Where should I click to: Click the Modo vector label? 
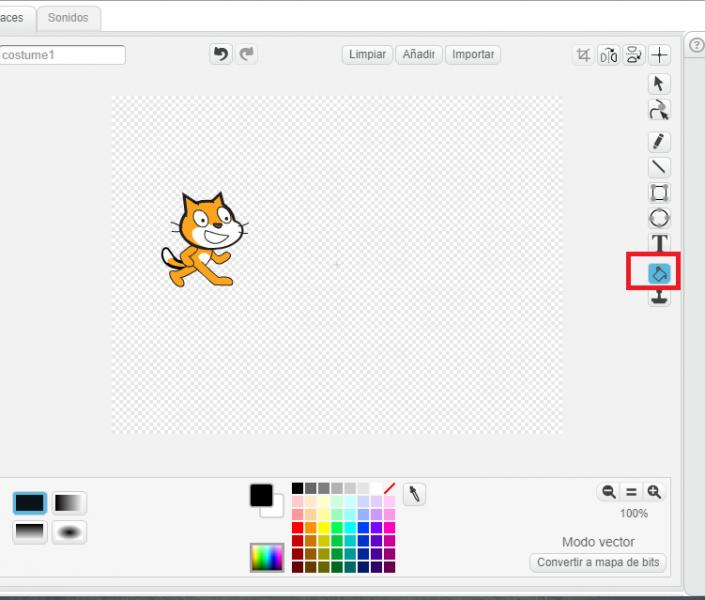click(598, 542)
